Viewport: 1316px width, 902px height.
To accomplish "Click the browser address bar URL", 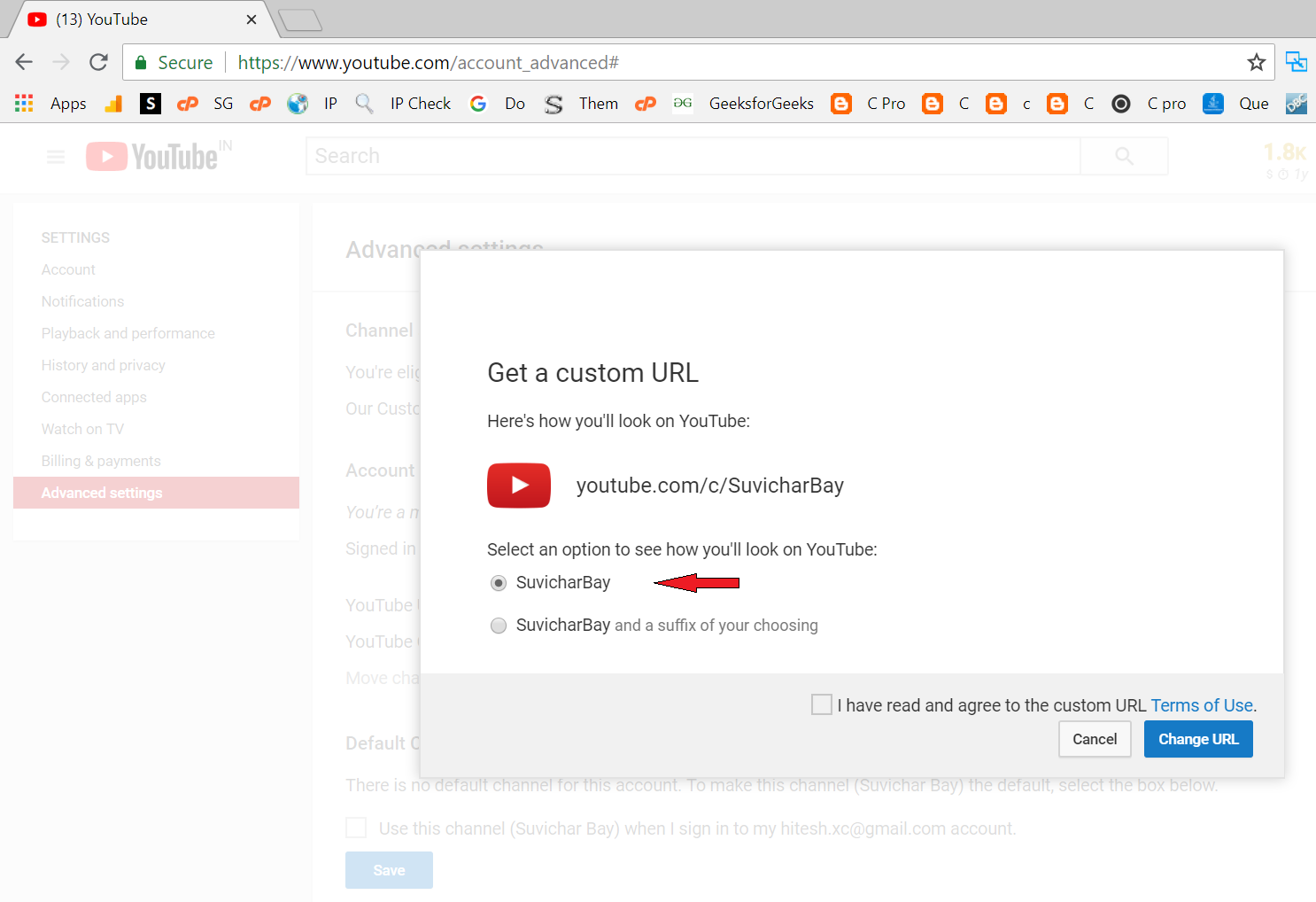I will tap(428, 63).
